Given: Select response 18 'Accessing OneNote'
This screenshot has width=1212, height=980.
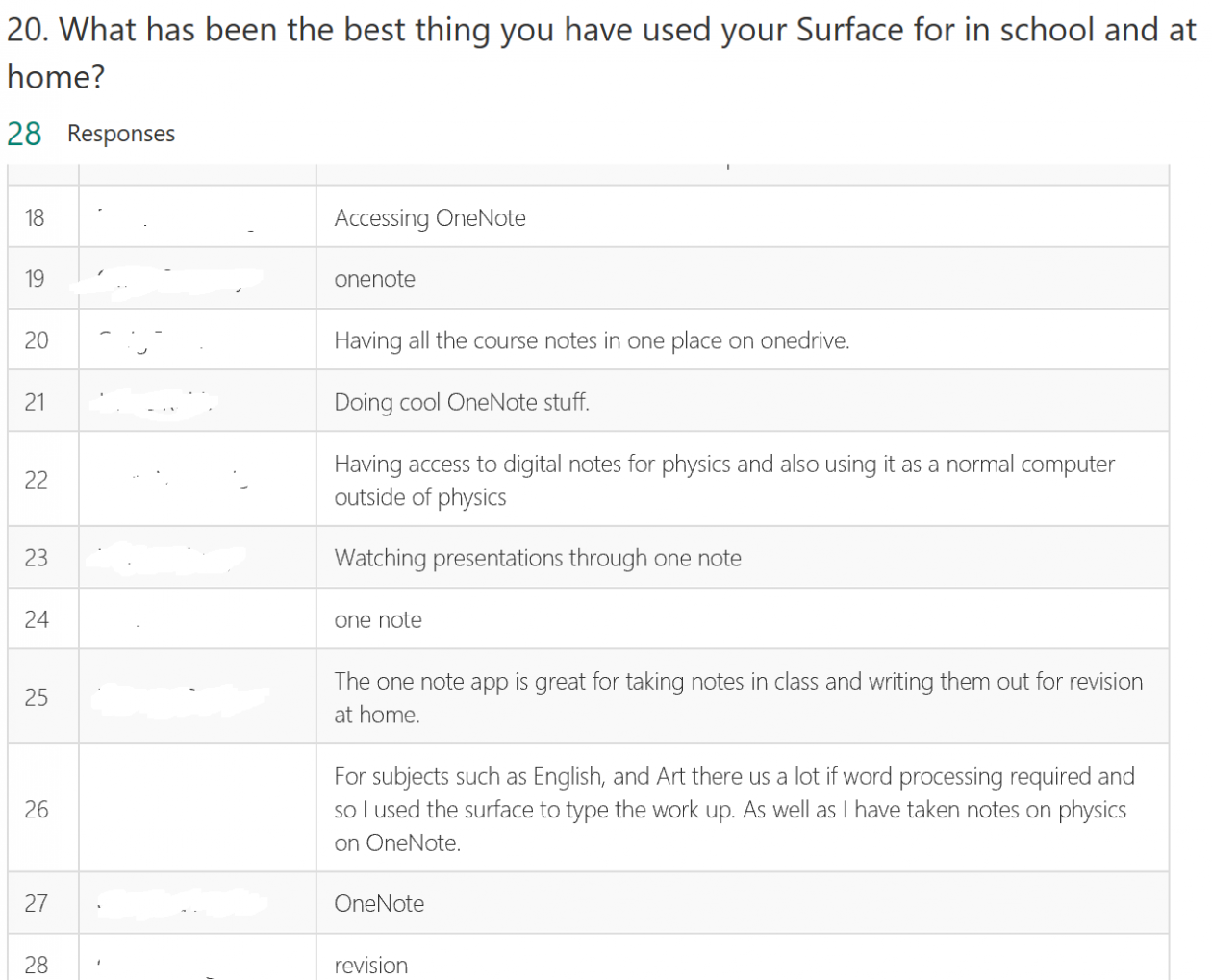Looking at the screenshot, I should [430, 218].
